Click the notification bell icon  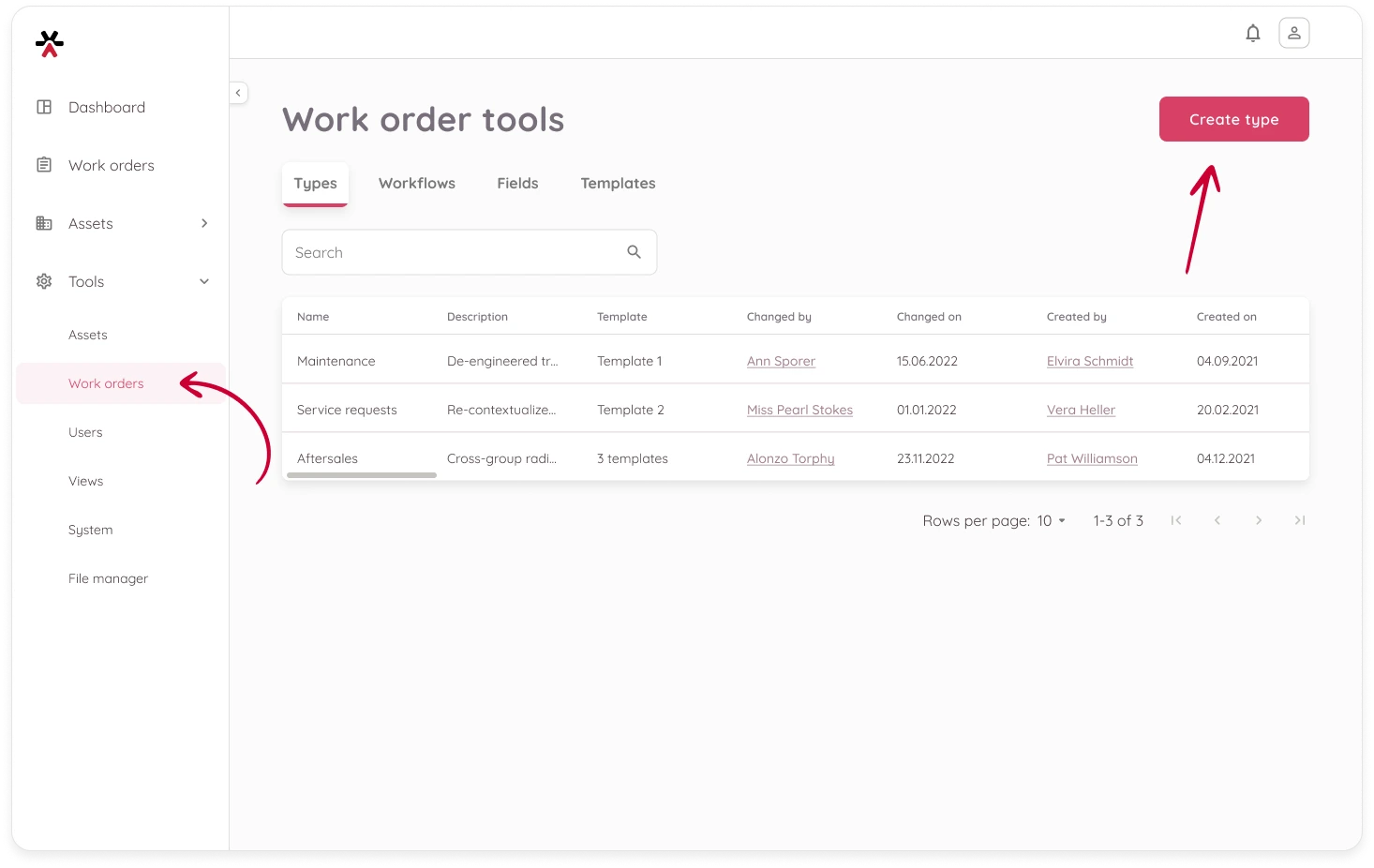[1252, 34]
